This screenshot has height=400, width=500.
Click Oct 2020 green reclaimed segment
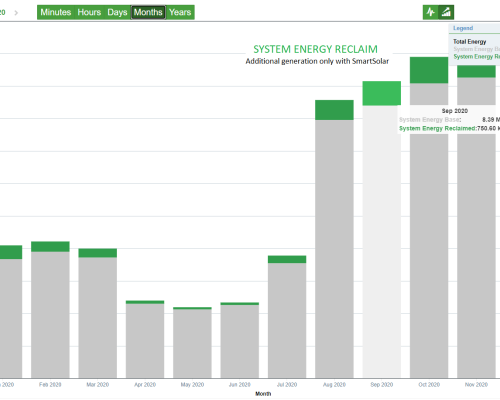click(429, 70)
